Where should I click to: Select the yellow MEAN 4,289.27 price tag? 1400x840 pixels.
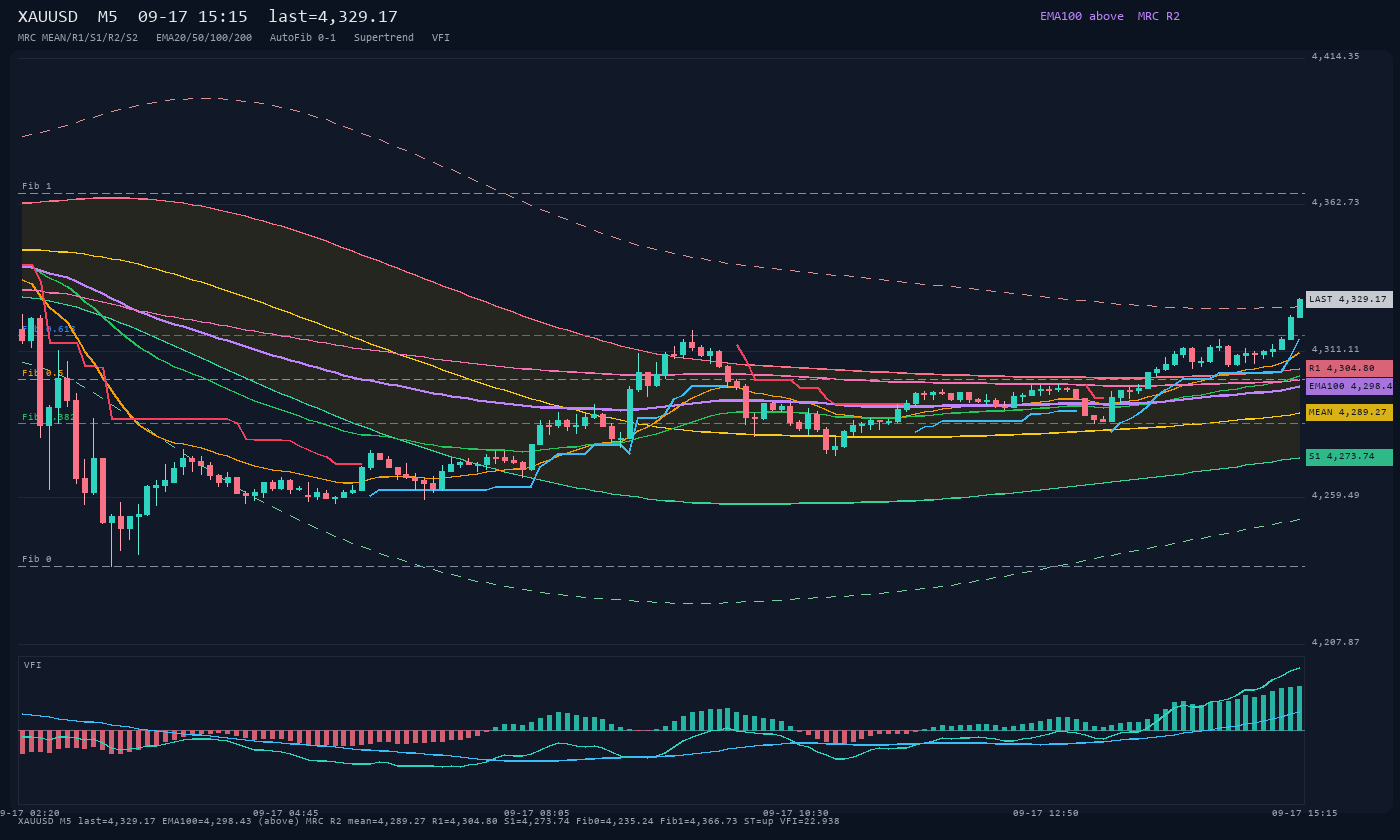point(1349,412)
